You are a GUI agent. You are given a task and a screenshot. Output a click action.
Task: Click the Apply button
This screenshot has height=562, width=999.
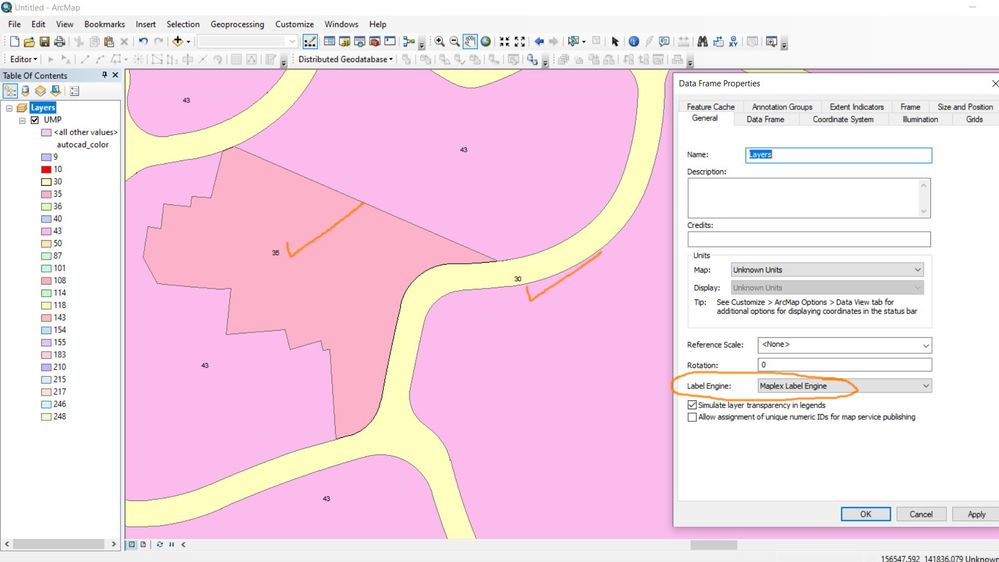[975, 514]
